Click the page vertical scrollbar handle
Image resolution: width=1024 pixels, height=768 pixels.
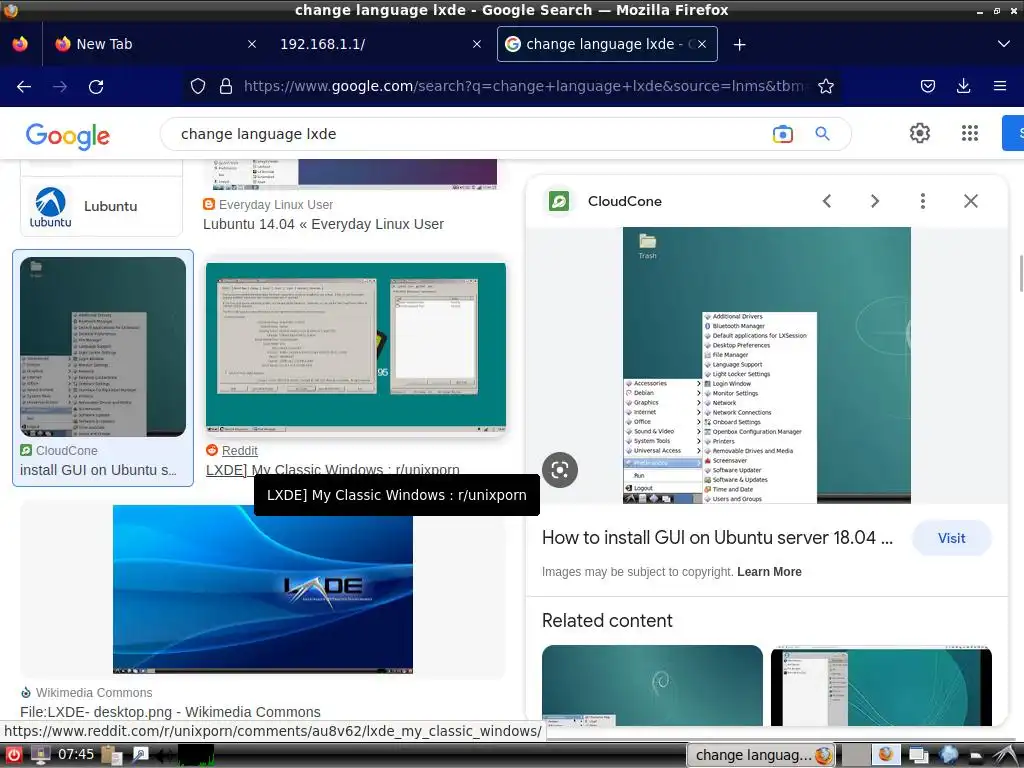click(x=1020, y=274)
